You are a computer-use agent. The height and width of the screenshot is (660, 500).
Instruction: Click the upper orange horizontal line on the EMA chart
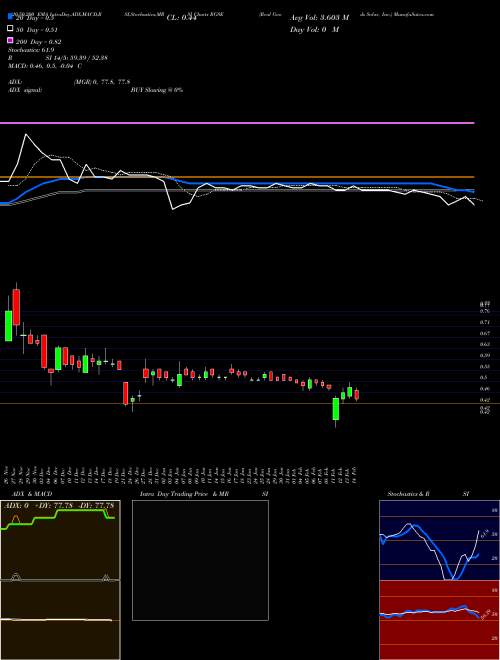tap(237, 177)
